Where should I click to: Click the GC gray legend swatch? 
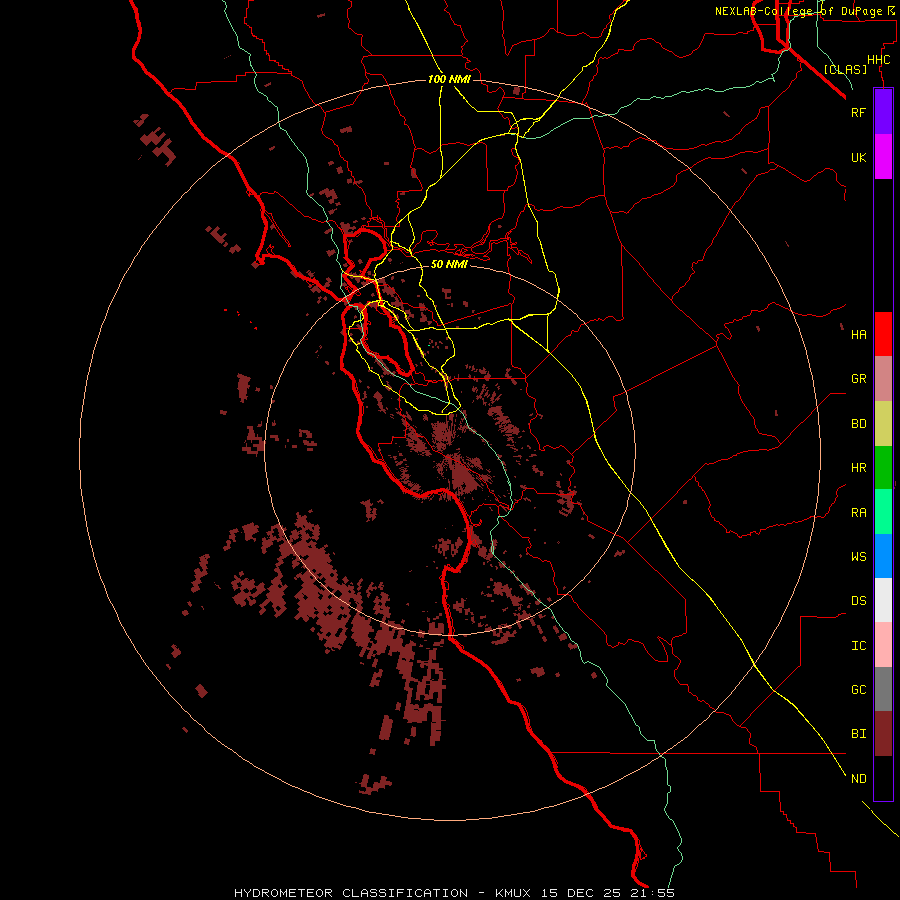pos(883,689)
